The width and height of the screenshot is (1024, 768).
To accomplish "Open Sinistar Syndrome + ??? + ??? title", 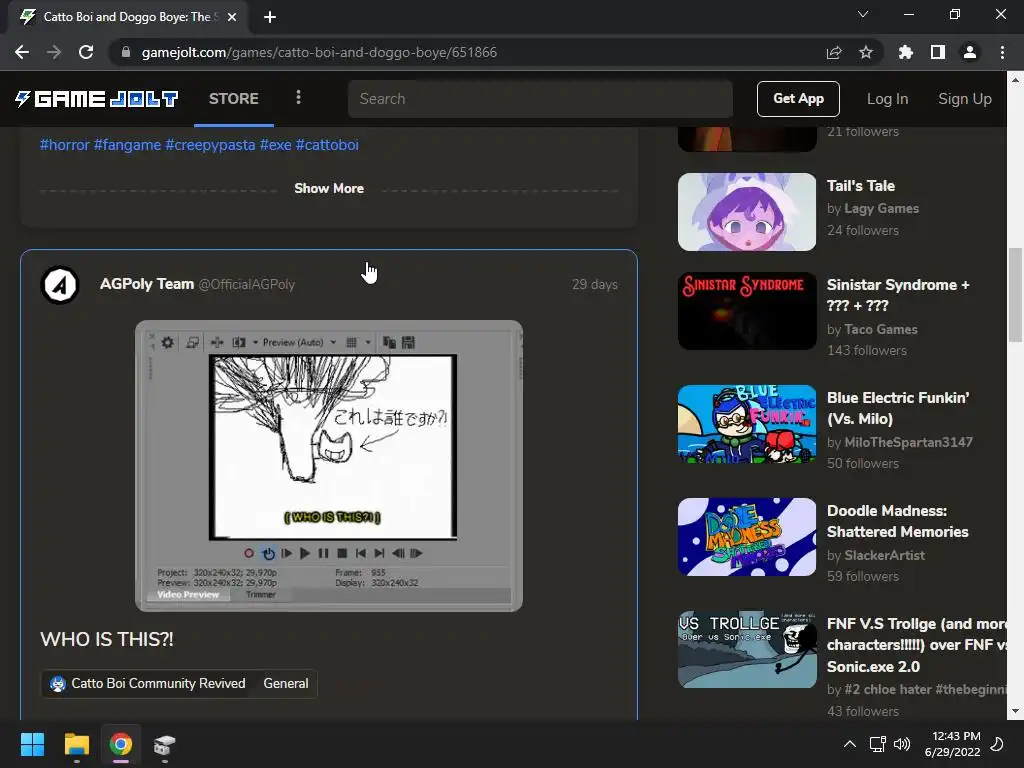I will [898, 295].
